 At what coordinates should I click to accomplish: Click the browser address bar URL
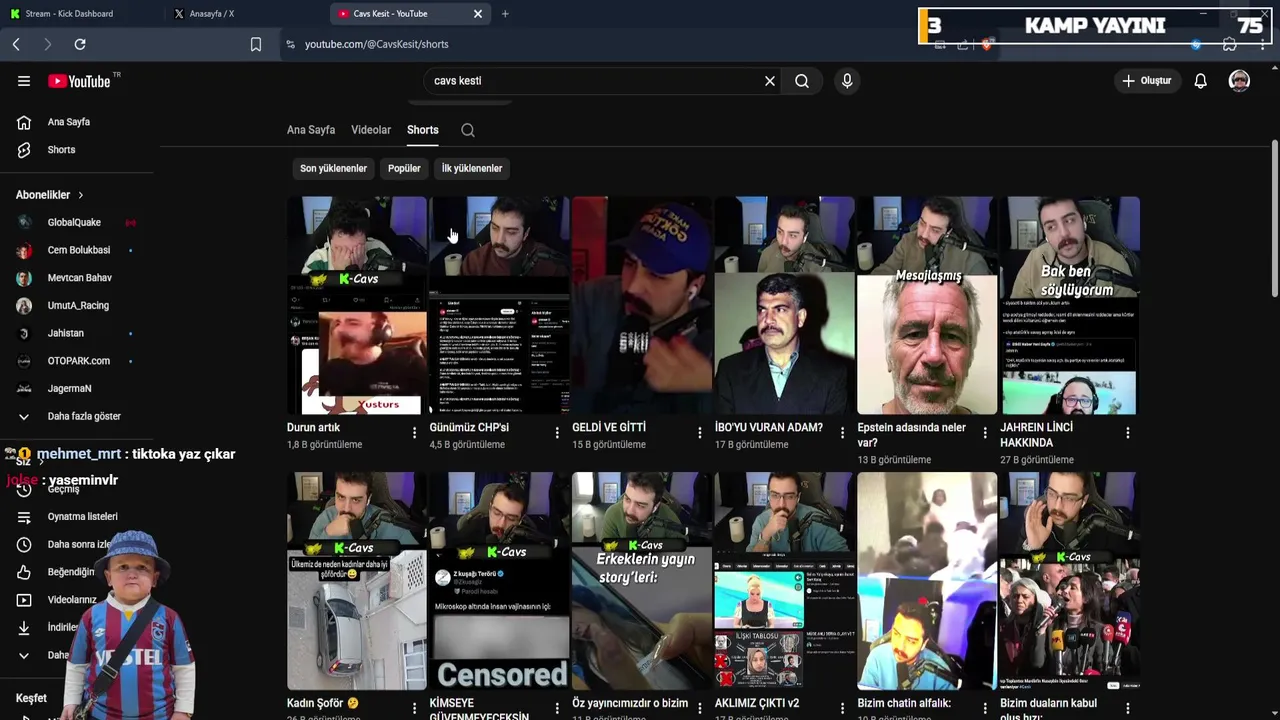tap(377, 44)
